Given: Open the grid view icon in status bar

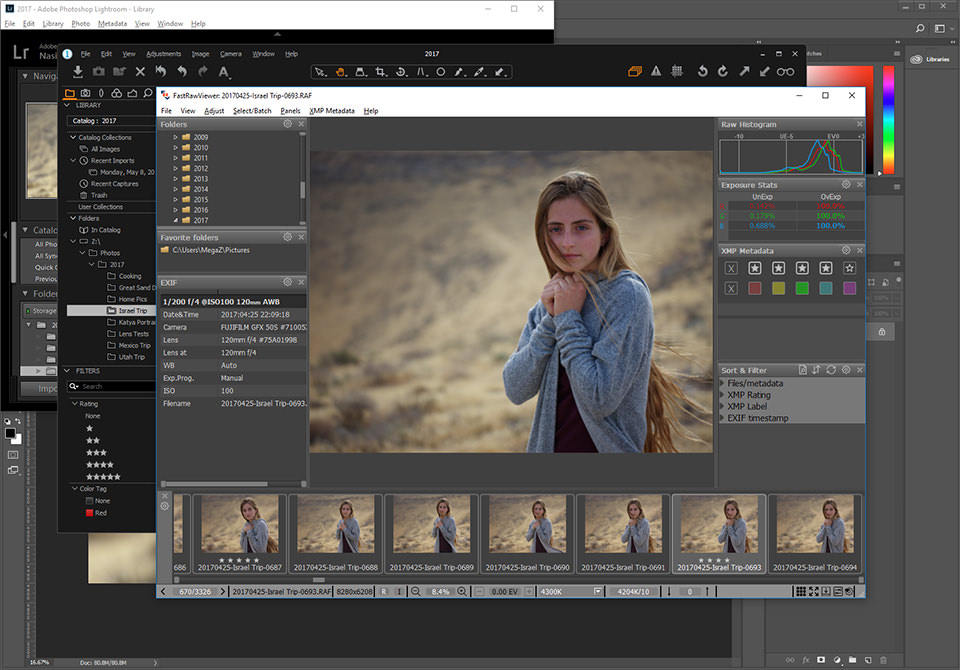Looking at the screenshot, I should click(800, 592).
